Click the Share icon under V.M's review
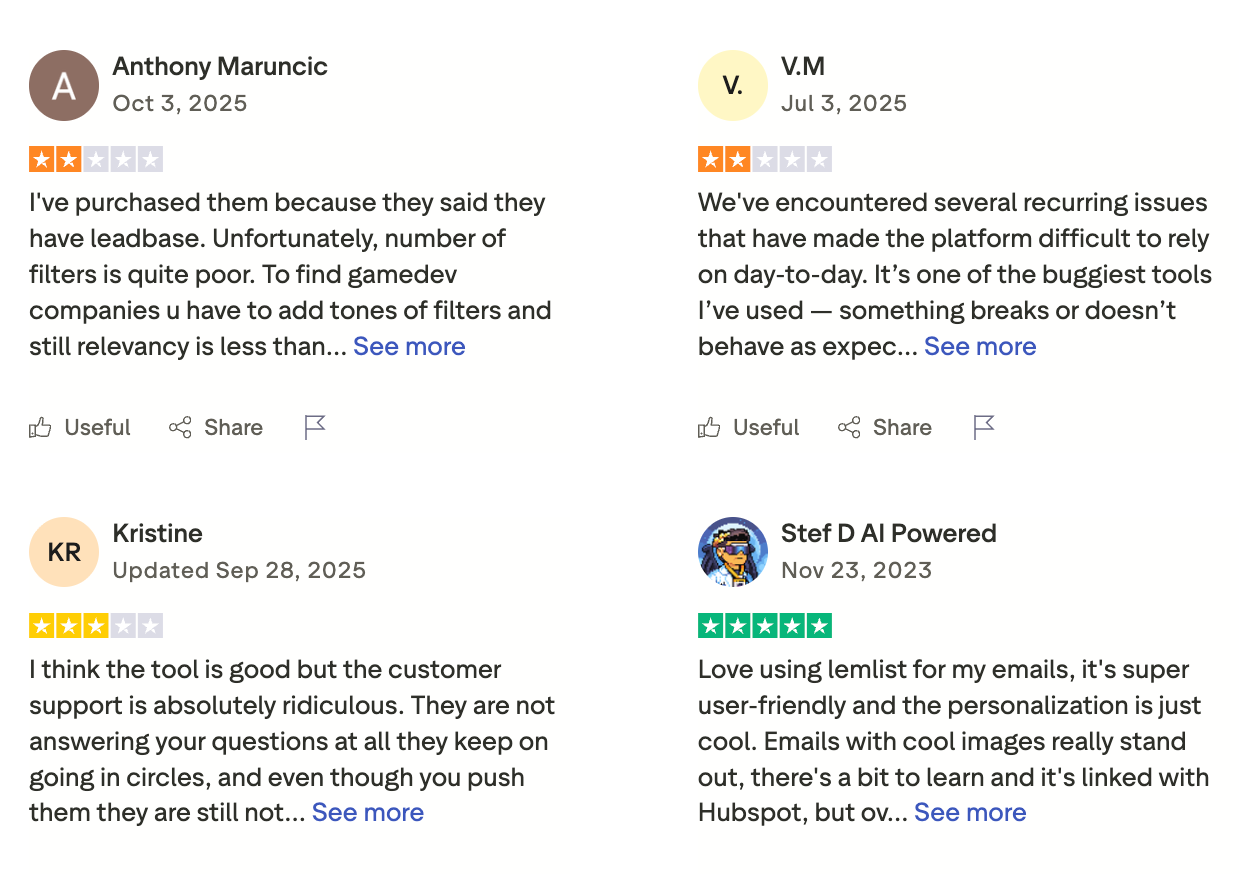Image resolution: width=1248 pixels, height=874 pixels. [884, 427]
